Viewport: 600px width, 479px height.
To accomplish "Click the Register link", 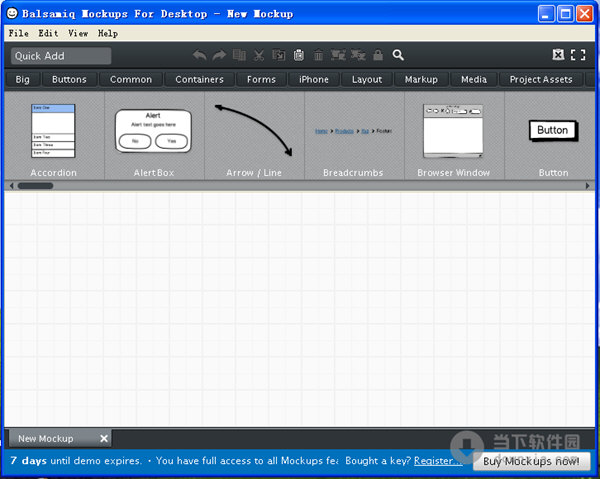I will [x=438, y=461].
